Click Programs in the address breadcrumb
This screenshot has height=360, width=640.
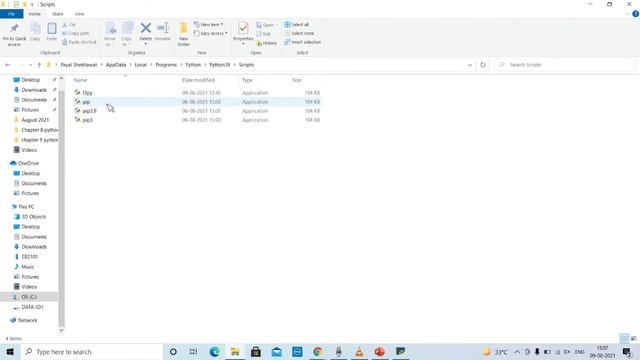166,65
